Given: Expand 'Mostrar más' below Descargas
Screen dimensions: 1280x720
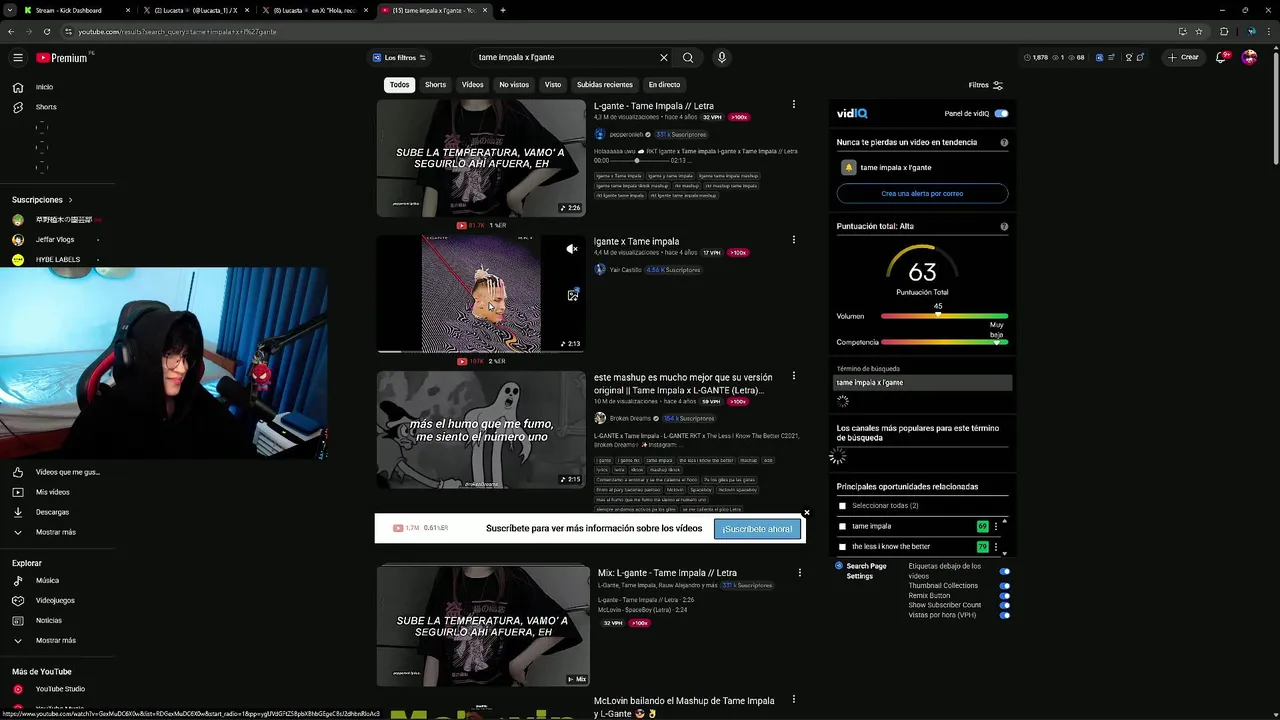Looking at the screenshot, I should pos(56,532).
